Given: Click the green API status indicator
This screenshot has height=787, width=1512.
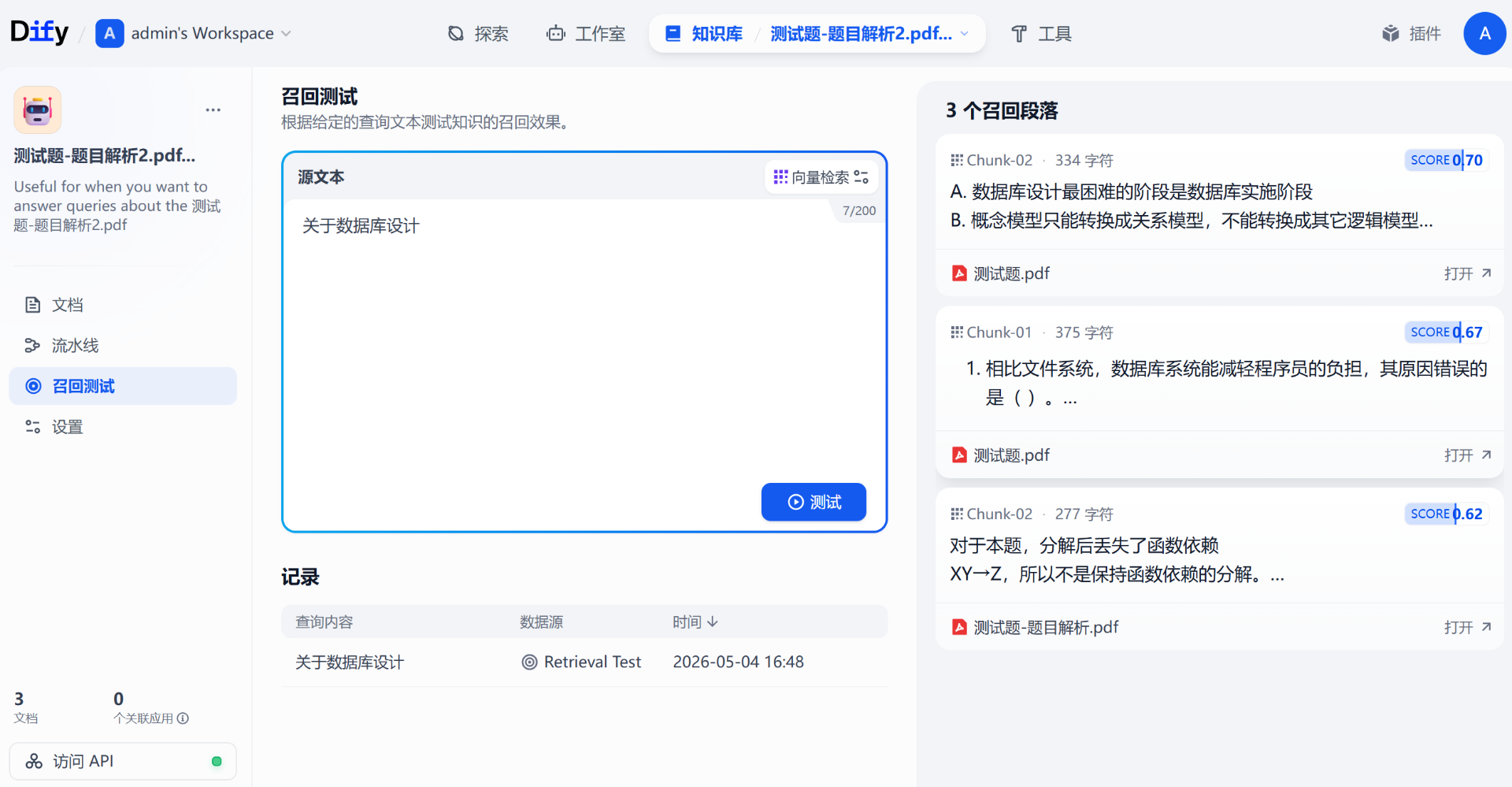Looking at the screenshot, I should pos(217,761).
